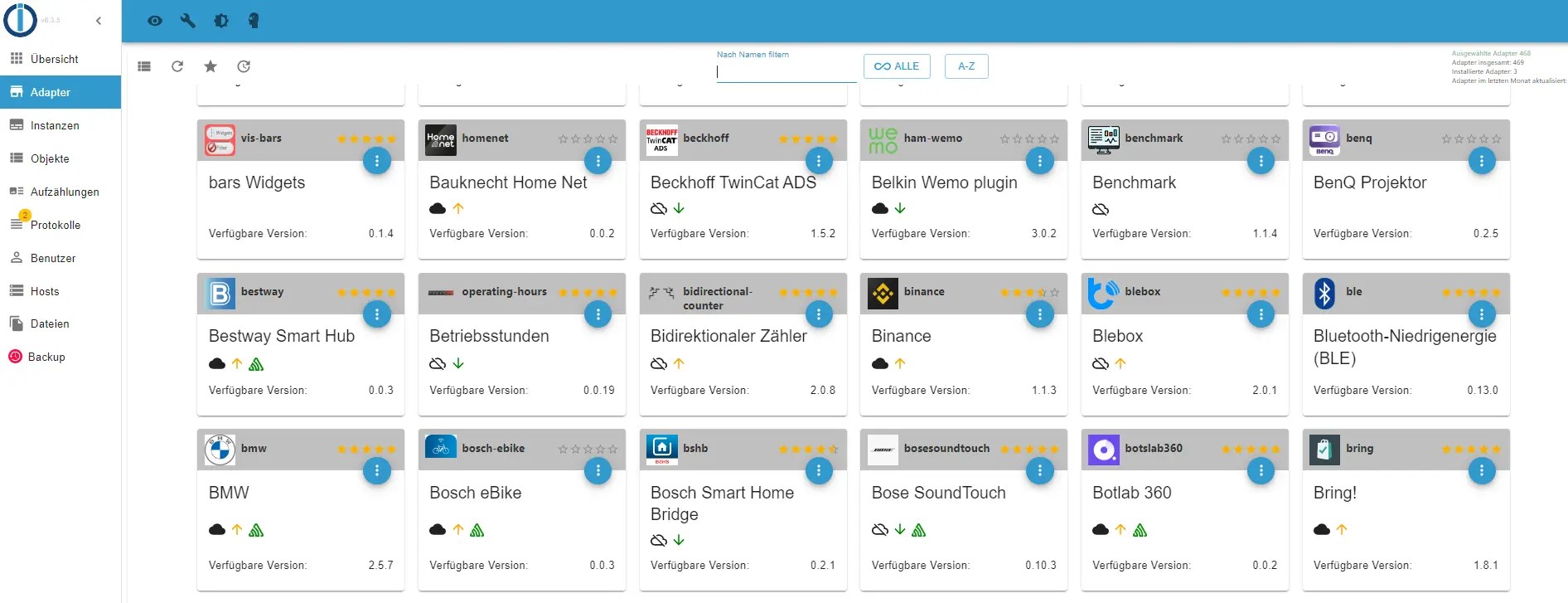Image resolution: width=1568 pixels, height=603 pixels.
Task: Open the beckhoff adapter three-dot menu
Action: [x=819, y=161]
